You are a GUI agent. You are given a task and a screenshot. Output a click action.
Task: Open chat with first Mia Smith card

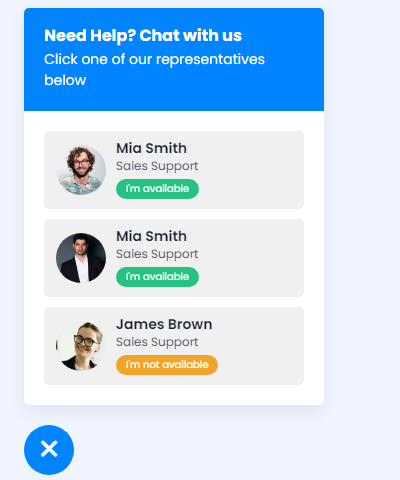click(174, 170)
